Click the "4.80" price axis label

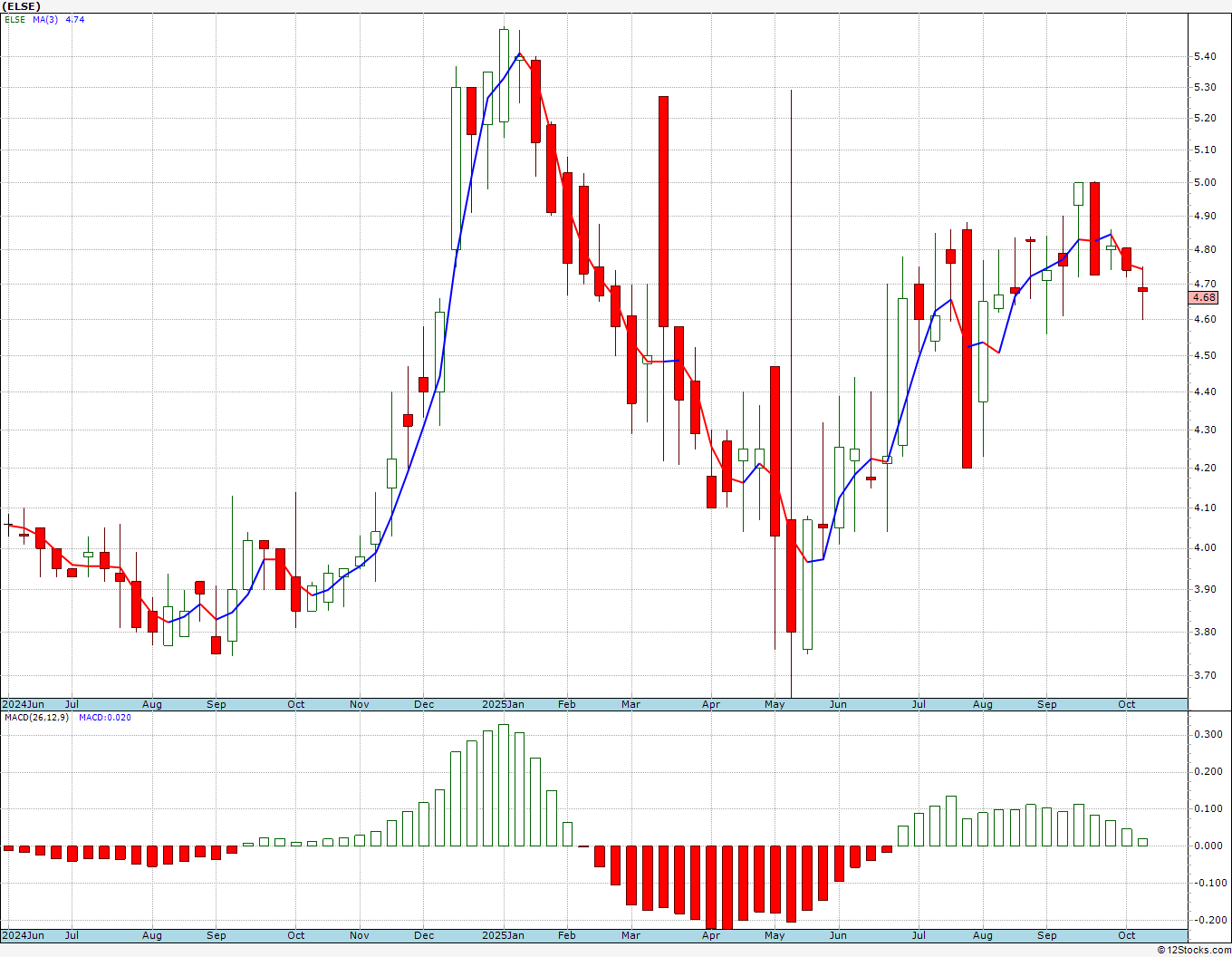(x=1205, y=249)
